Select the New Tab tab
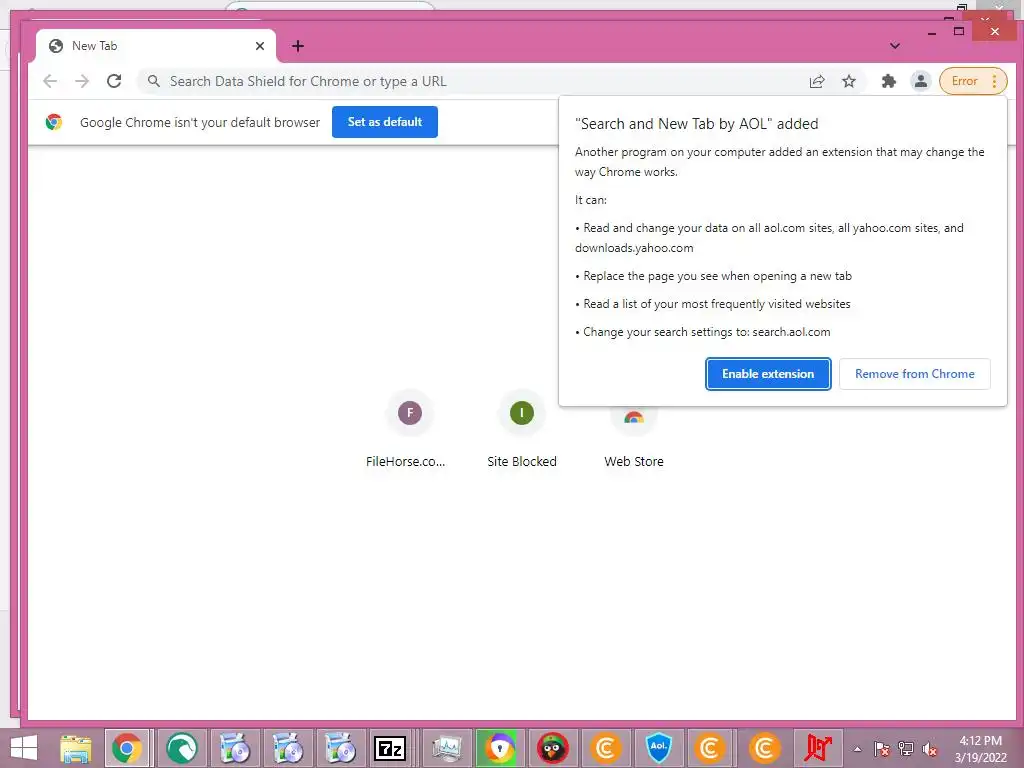Image resolution: width=1024 pixels, height=768 pixels. (x=155, y=46)
